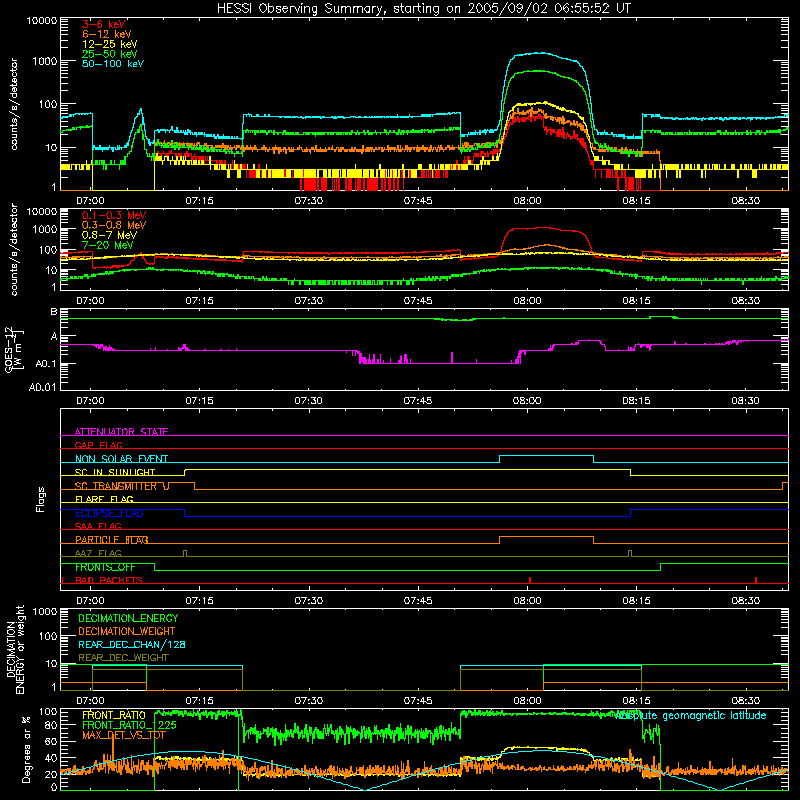Click "counts/s/detector" label of the keV panel

point(14,104)
